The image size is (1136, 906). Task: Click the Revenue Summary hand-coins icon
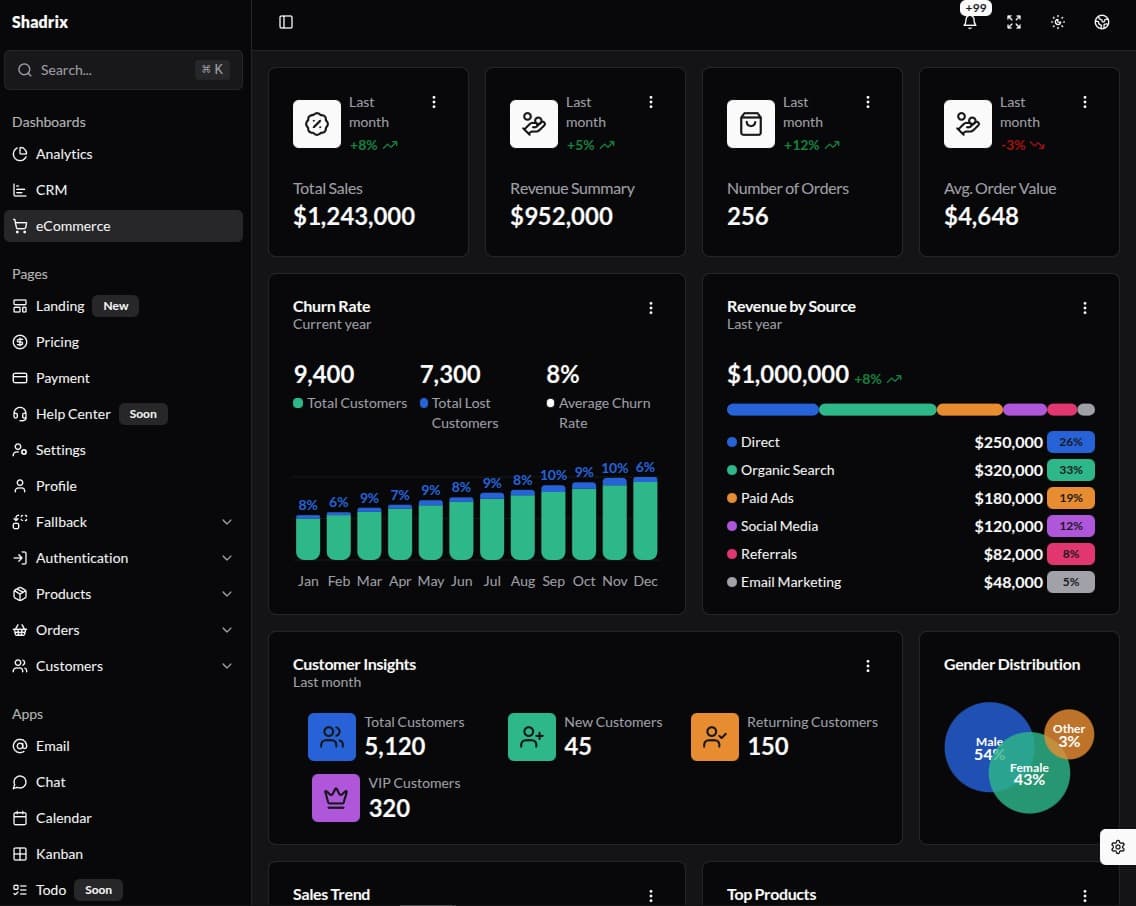tap(534, 124)
